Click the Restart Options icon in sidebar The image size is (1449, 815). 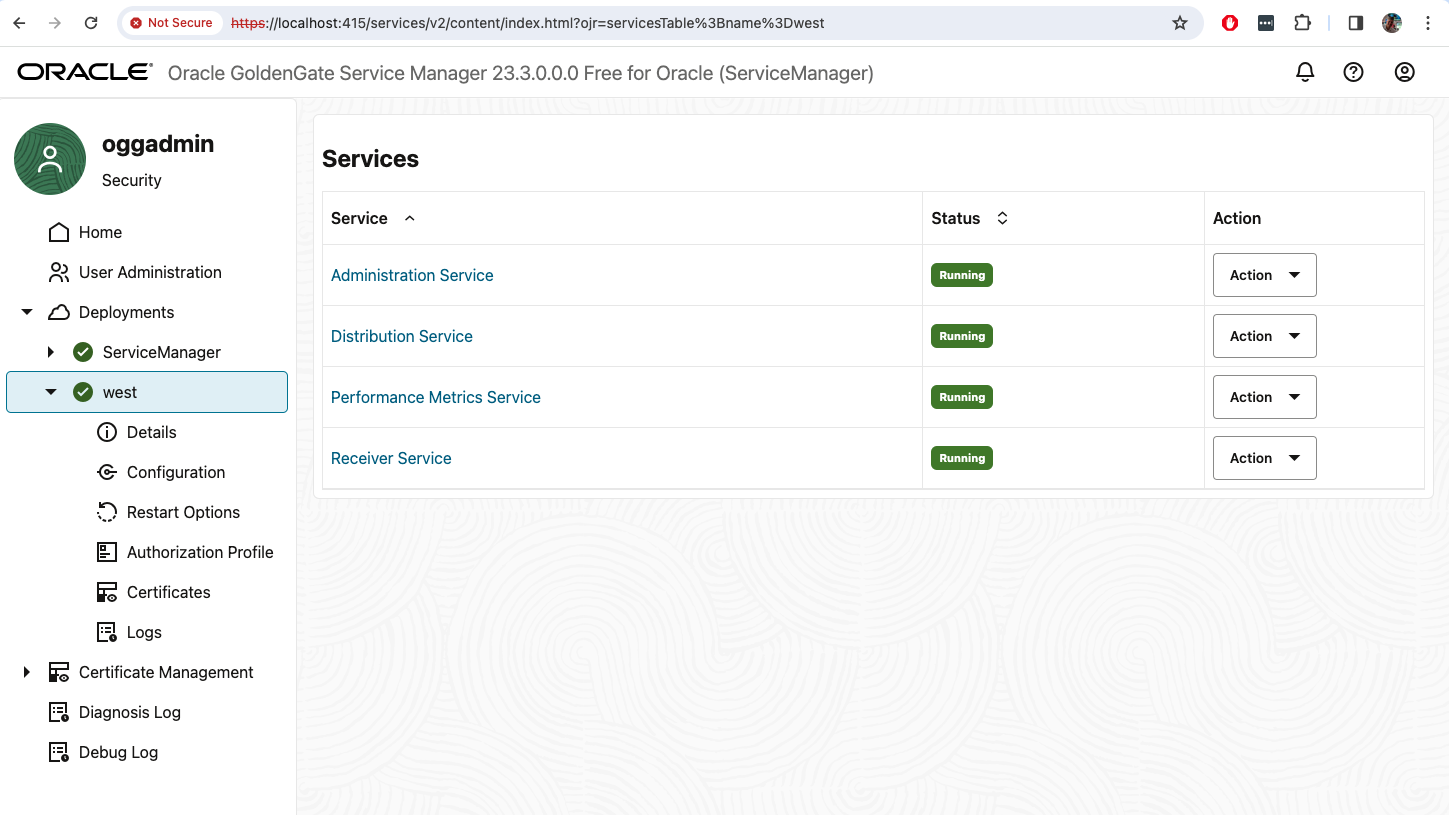tap(107, 512)
